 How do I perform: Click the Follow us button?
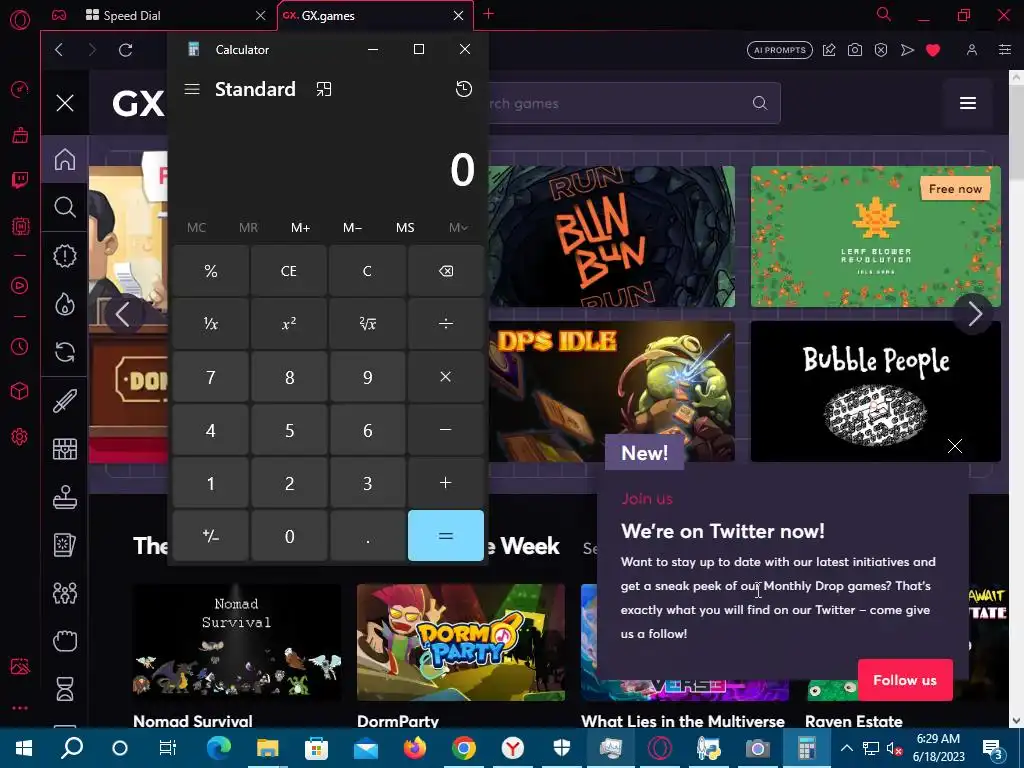(905, 680)
